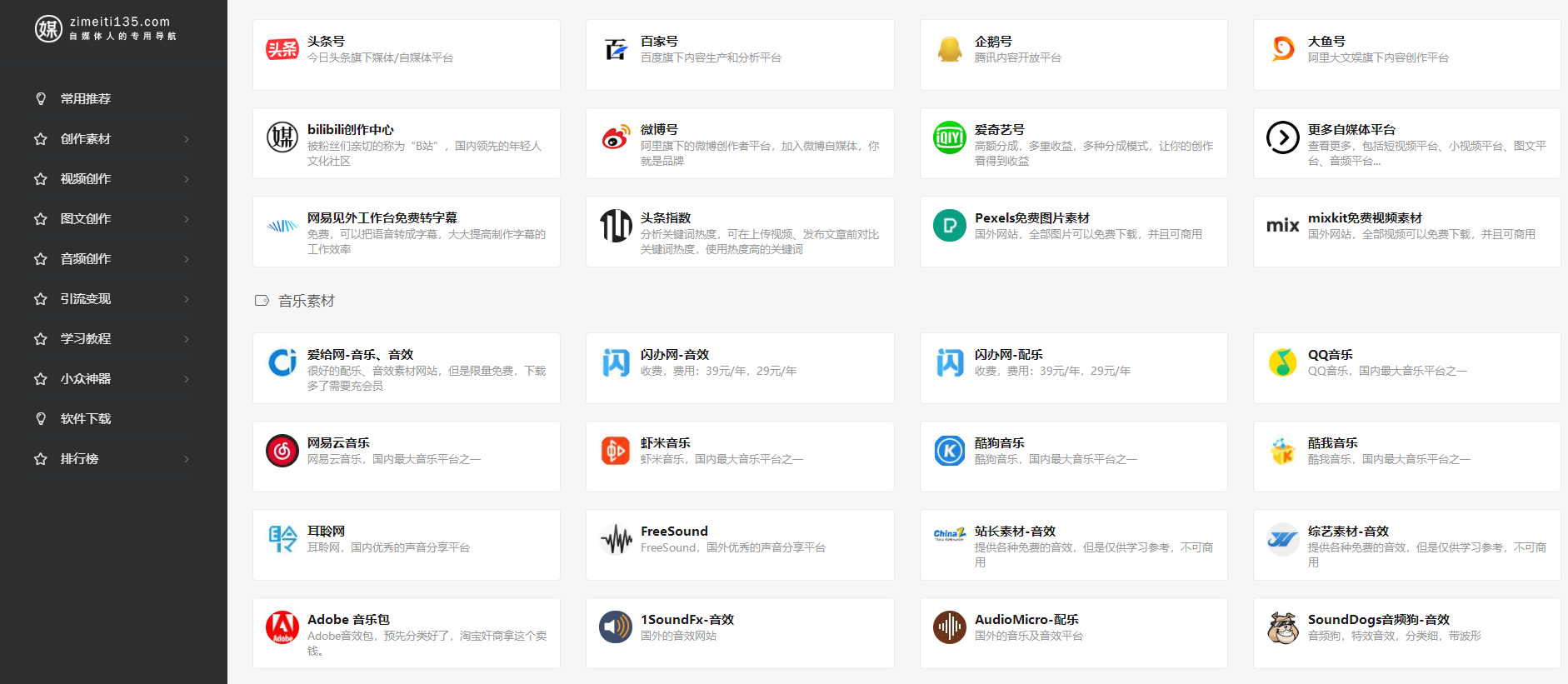Open the 闪办网-配乐 title link
The image size is (1568, 684).
(x=1009, y=354)
